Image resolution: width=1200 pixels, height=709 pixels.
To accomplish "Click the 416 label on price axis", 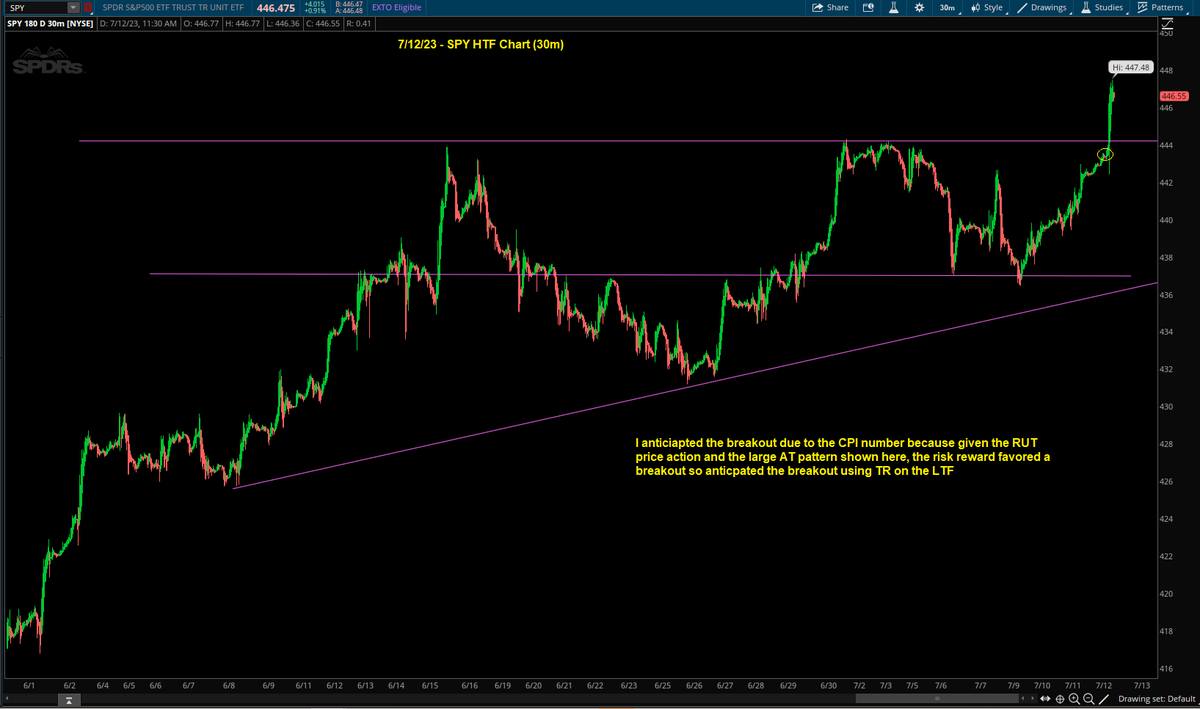I will [1167, 669].
